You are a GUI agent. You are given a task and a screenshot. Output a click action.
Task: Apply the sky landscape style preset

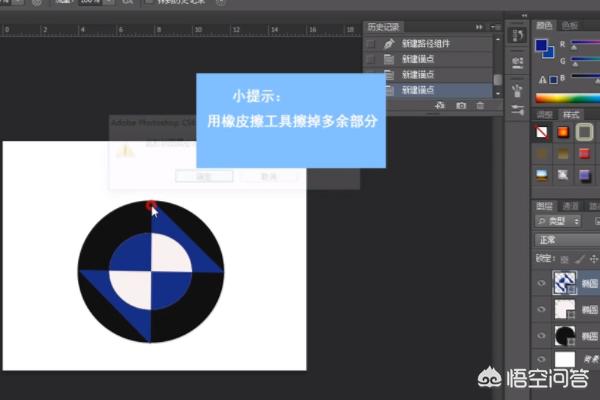pyautogui.click(x=541, y=175)
